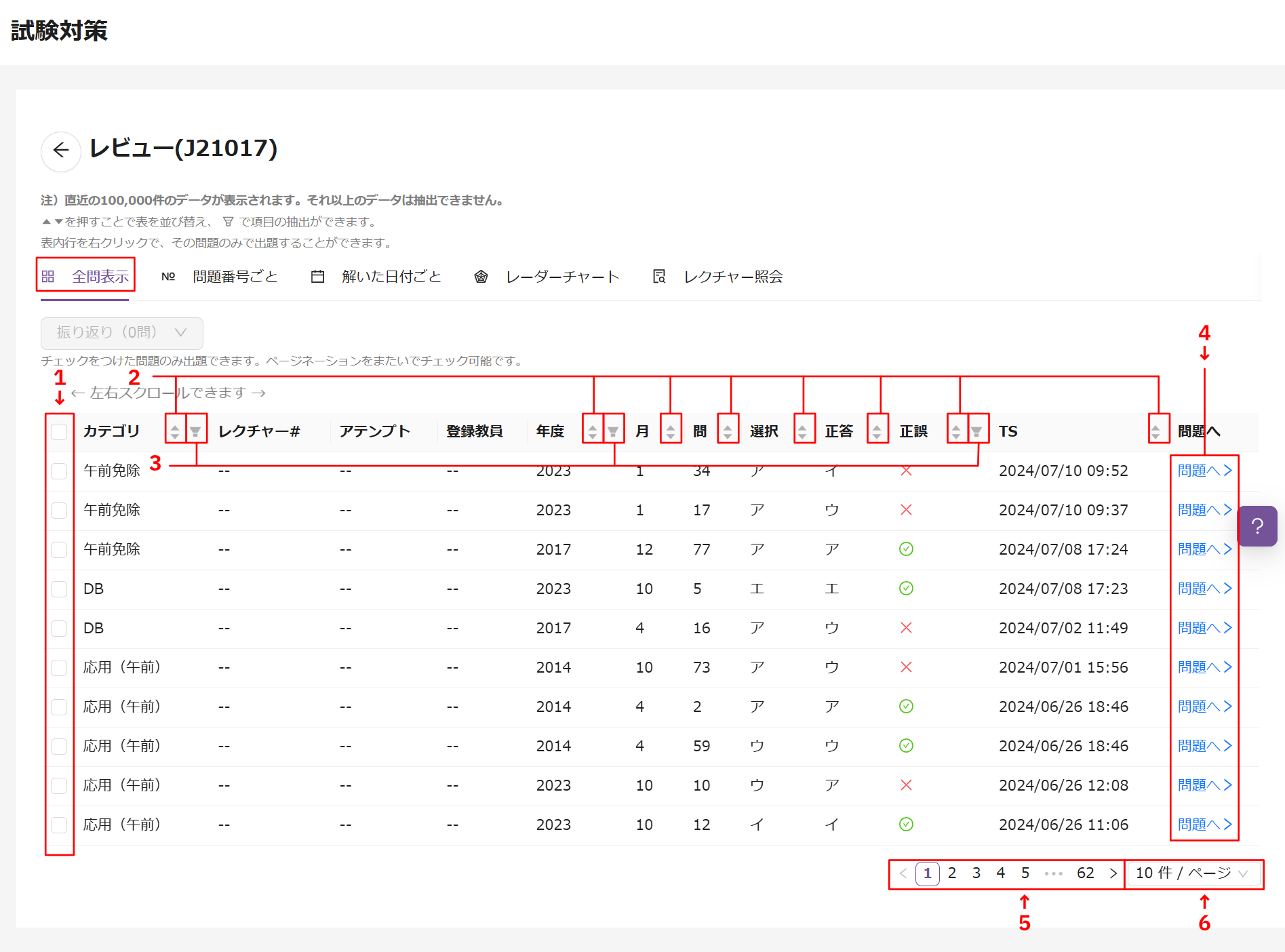Sort table by TS timestamp column
1285x952 pixels.
(x=1155, y=431)
